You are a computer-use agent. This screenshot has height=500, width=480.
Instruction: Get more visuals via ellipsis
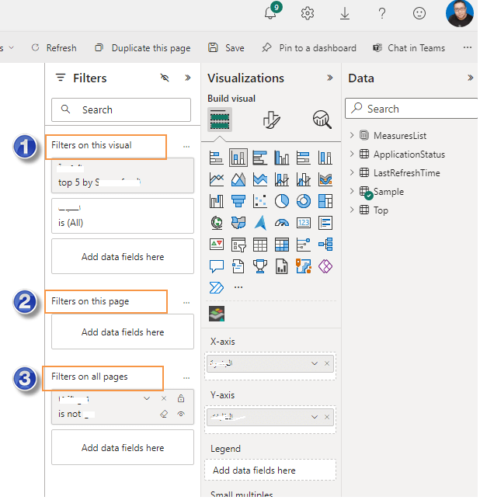(x=238, y=287)
